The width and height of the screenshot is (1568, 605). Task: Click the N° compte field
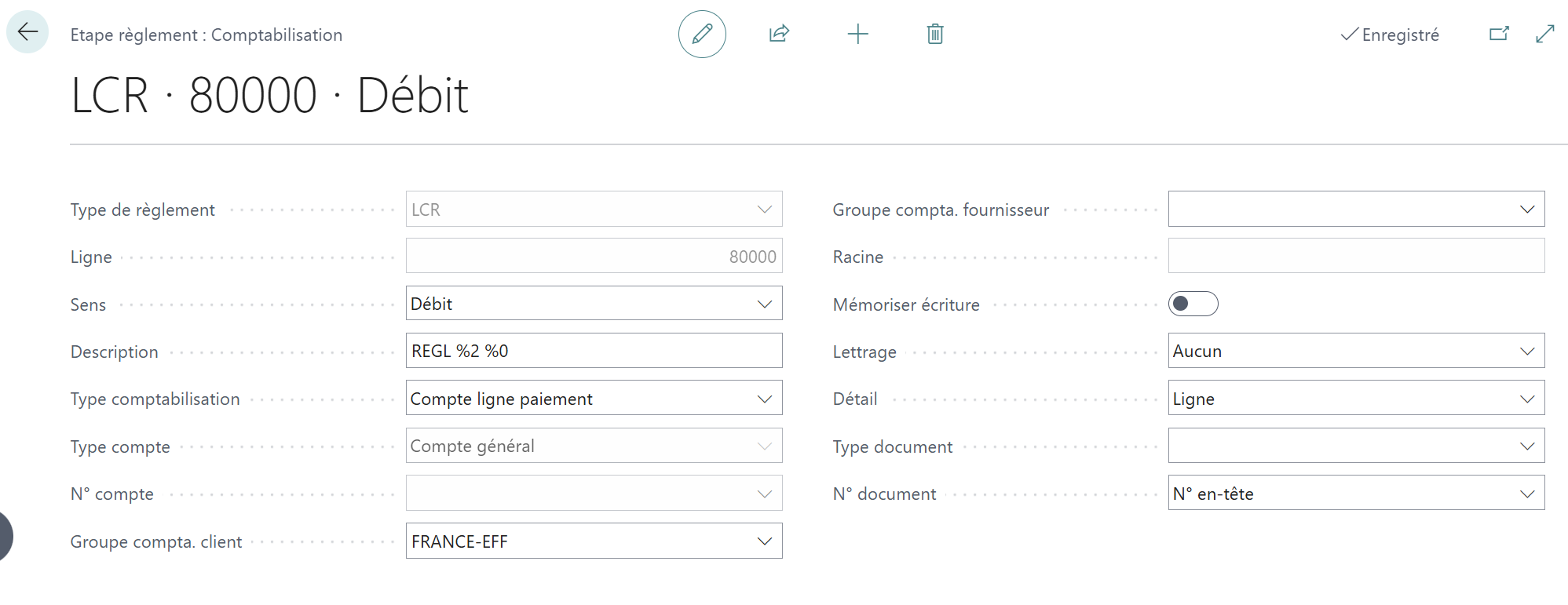[x=581, y=494]
